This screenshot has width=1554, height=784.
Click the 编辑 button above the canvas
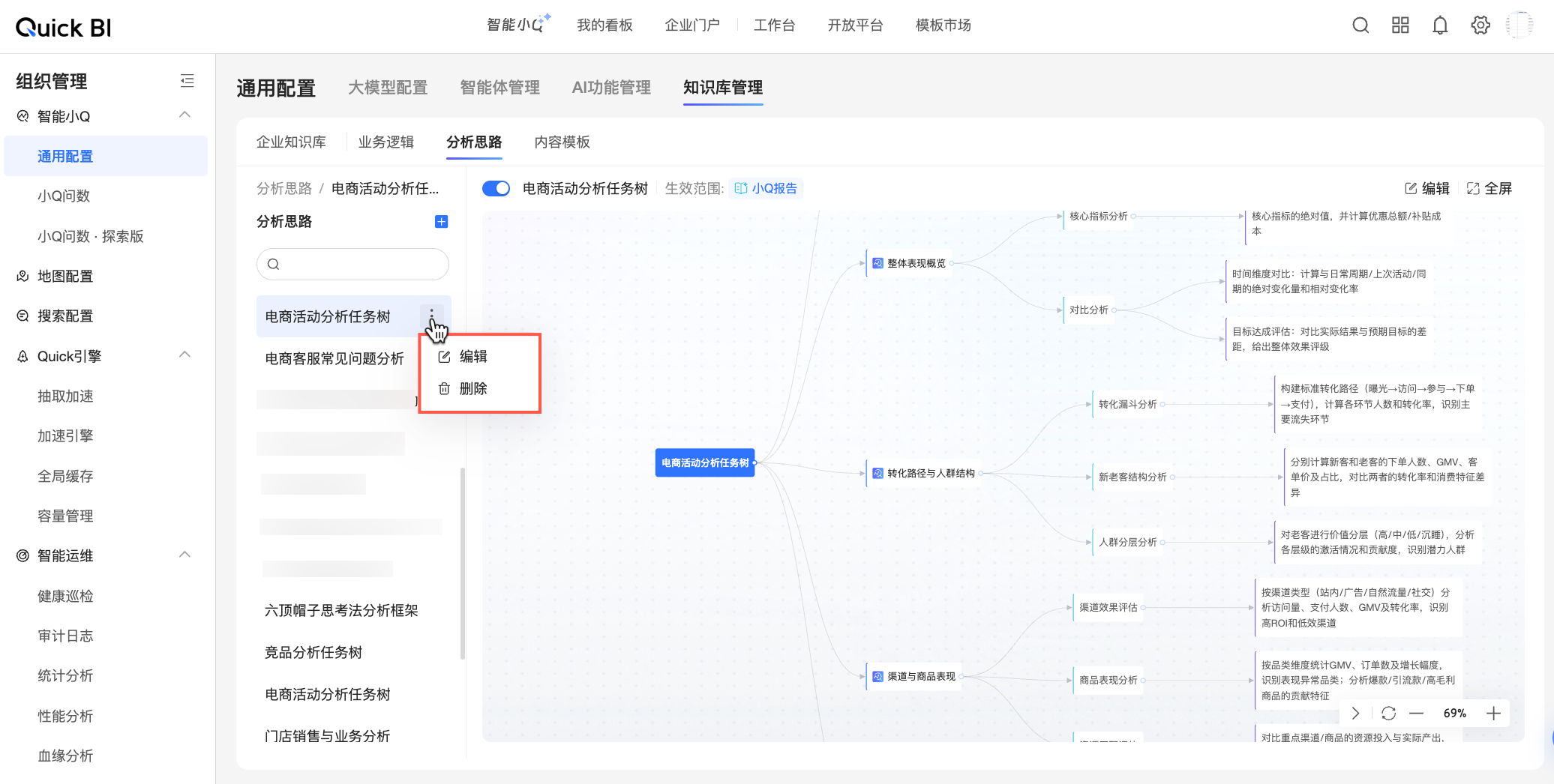click(x=1427, y=188)
